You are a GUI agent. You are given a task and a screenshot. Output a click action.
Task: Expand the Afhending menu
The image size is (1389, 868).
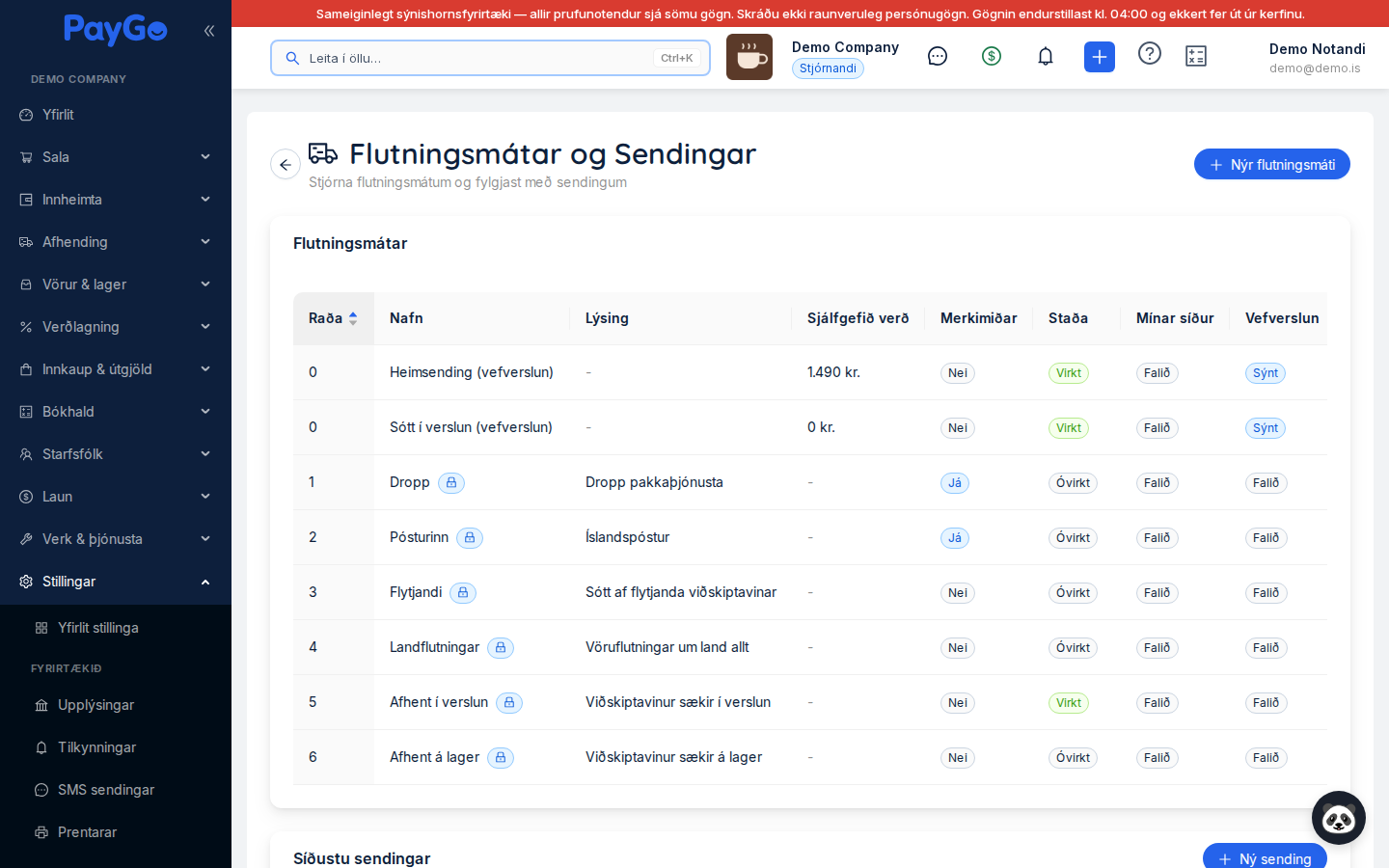coord(116,242)
